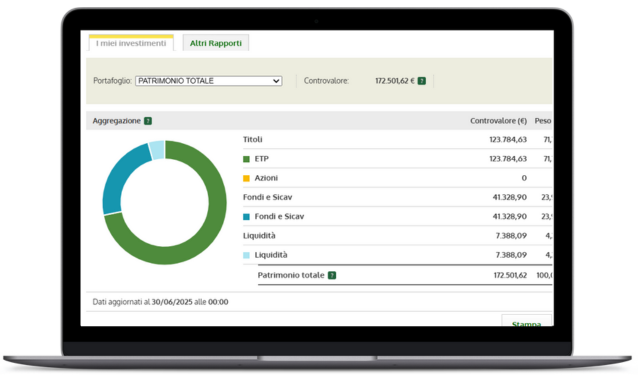Switch to the I miei investimenti tab
The height and width of the screenshot is (386, 638).
(x=131, y=43)
